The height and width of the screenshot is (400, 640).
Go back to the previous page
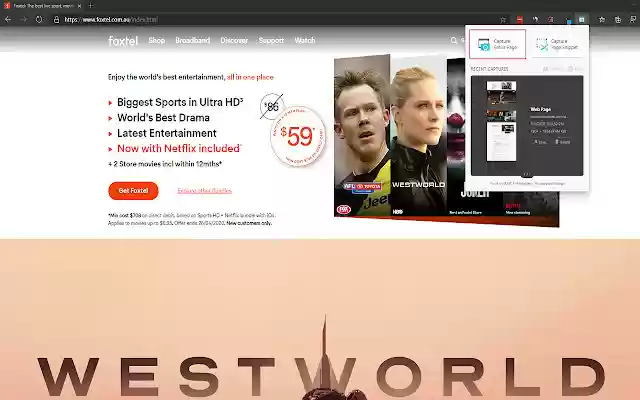[8, 19]
